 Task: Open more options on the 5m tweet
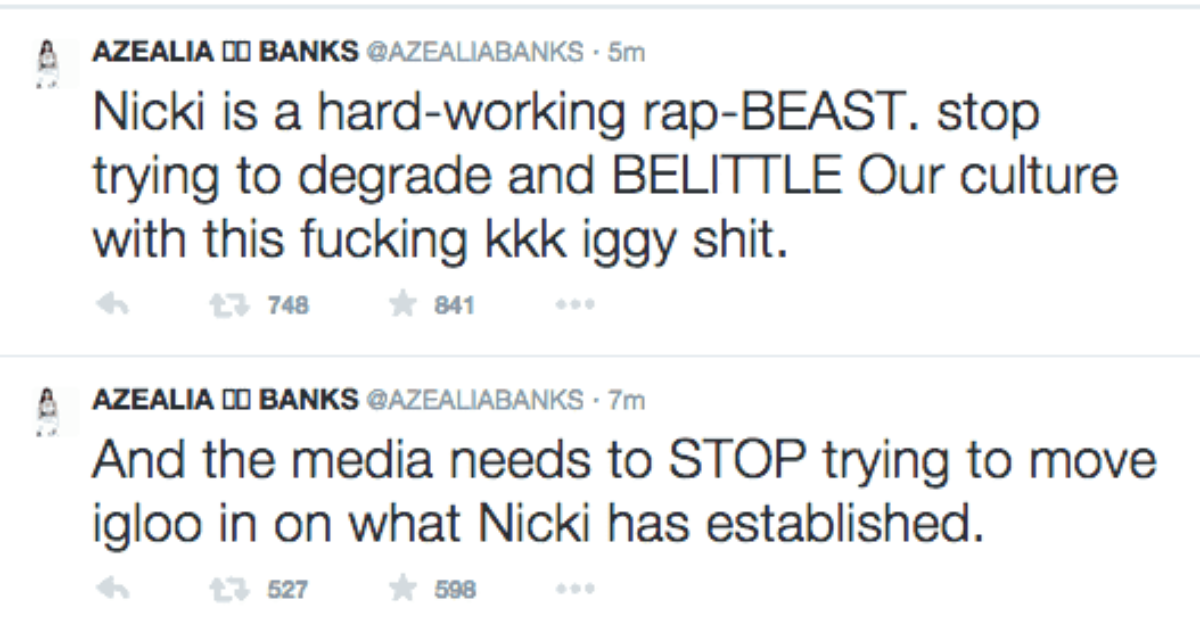click(575, 306)
